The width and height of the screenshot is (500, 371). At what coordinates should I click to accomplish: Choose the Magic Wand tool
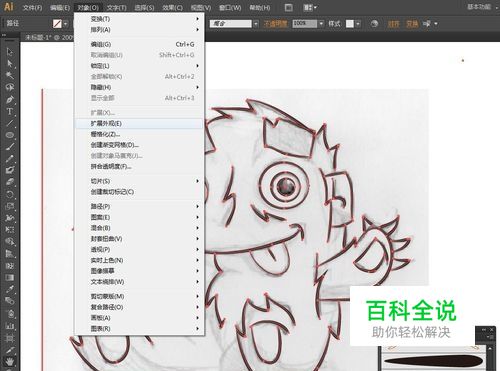click(9, 75)
